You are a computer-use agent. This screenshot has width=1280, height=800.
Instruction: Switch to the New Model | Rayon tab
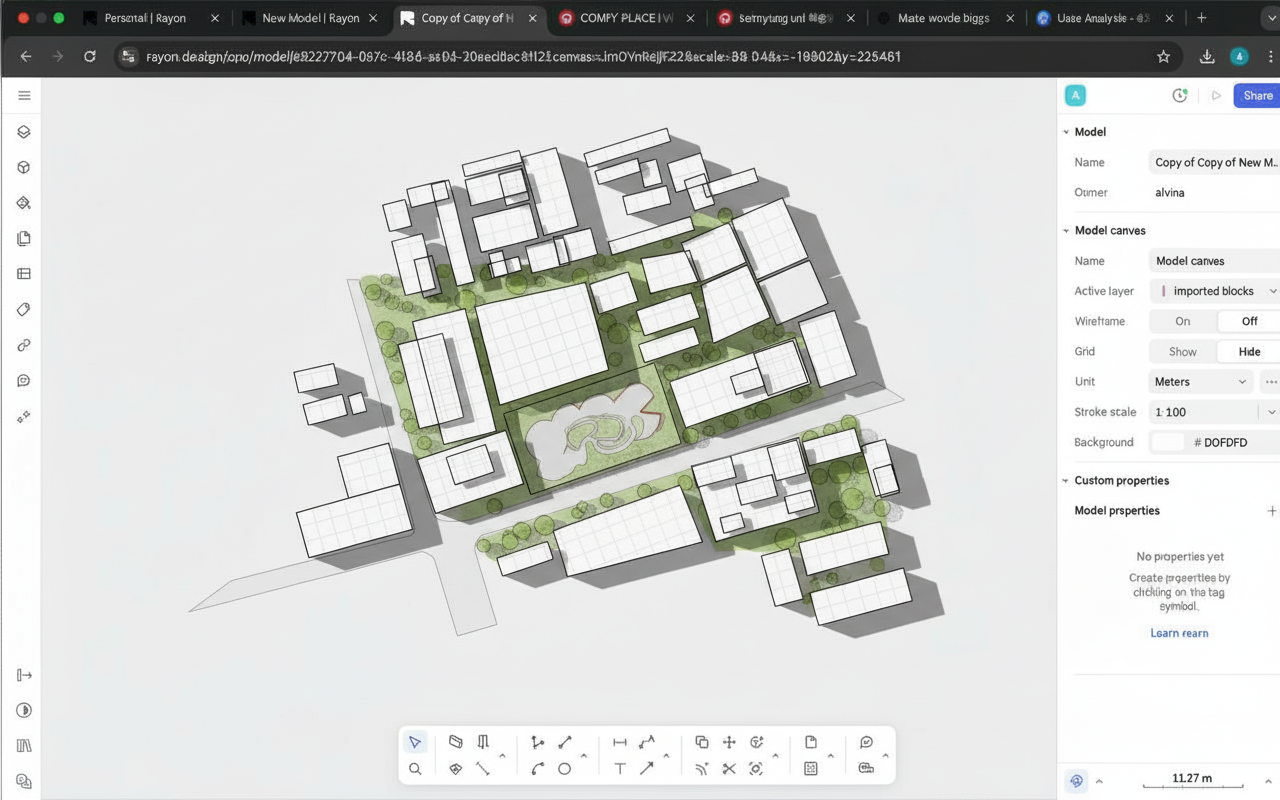[x=310, y=18]
